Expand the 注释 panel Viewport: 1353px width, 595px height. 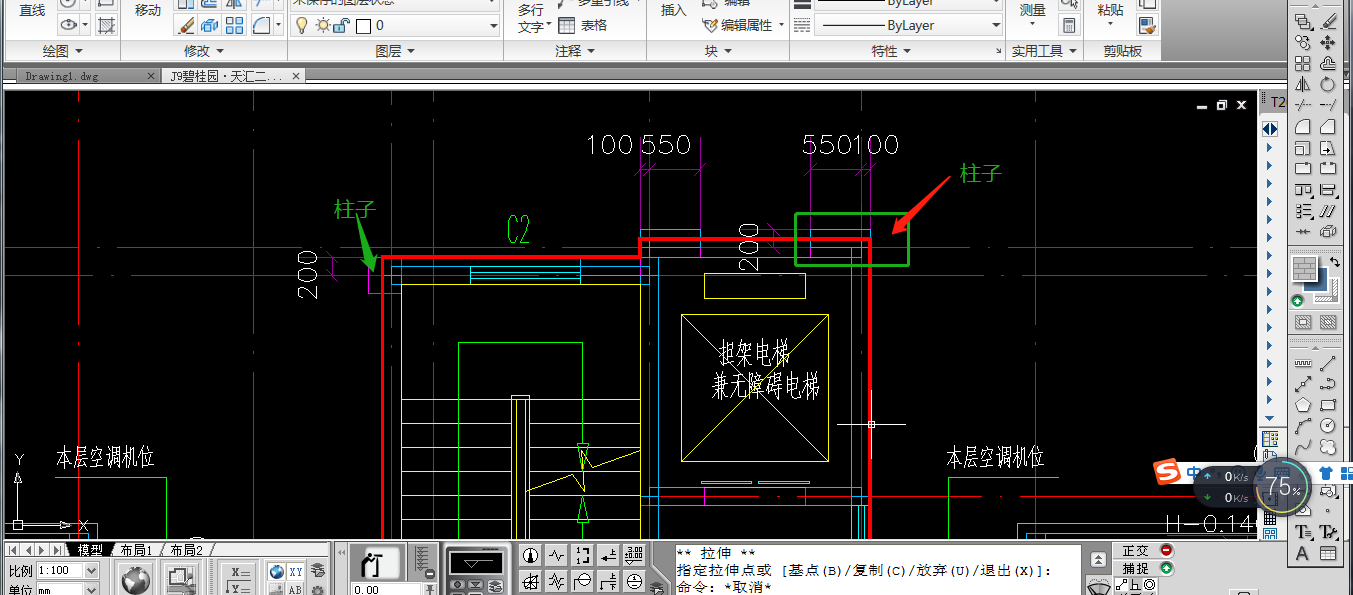pos(574,51)
